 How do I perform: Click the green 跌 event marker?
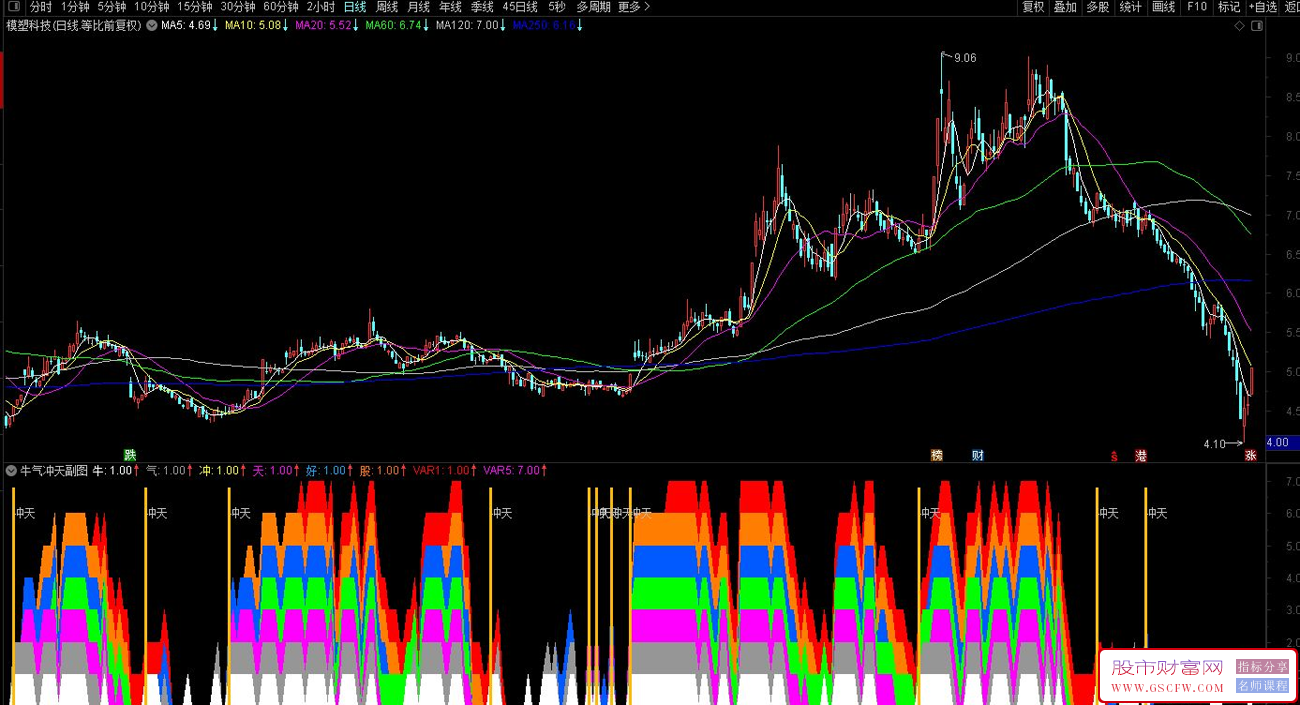(129, 455)
